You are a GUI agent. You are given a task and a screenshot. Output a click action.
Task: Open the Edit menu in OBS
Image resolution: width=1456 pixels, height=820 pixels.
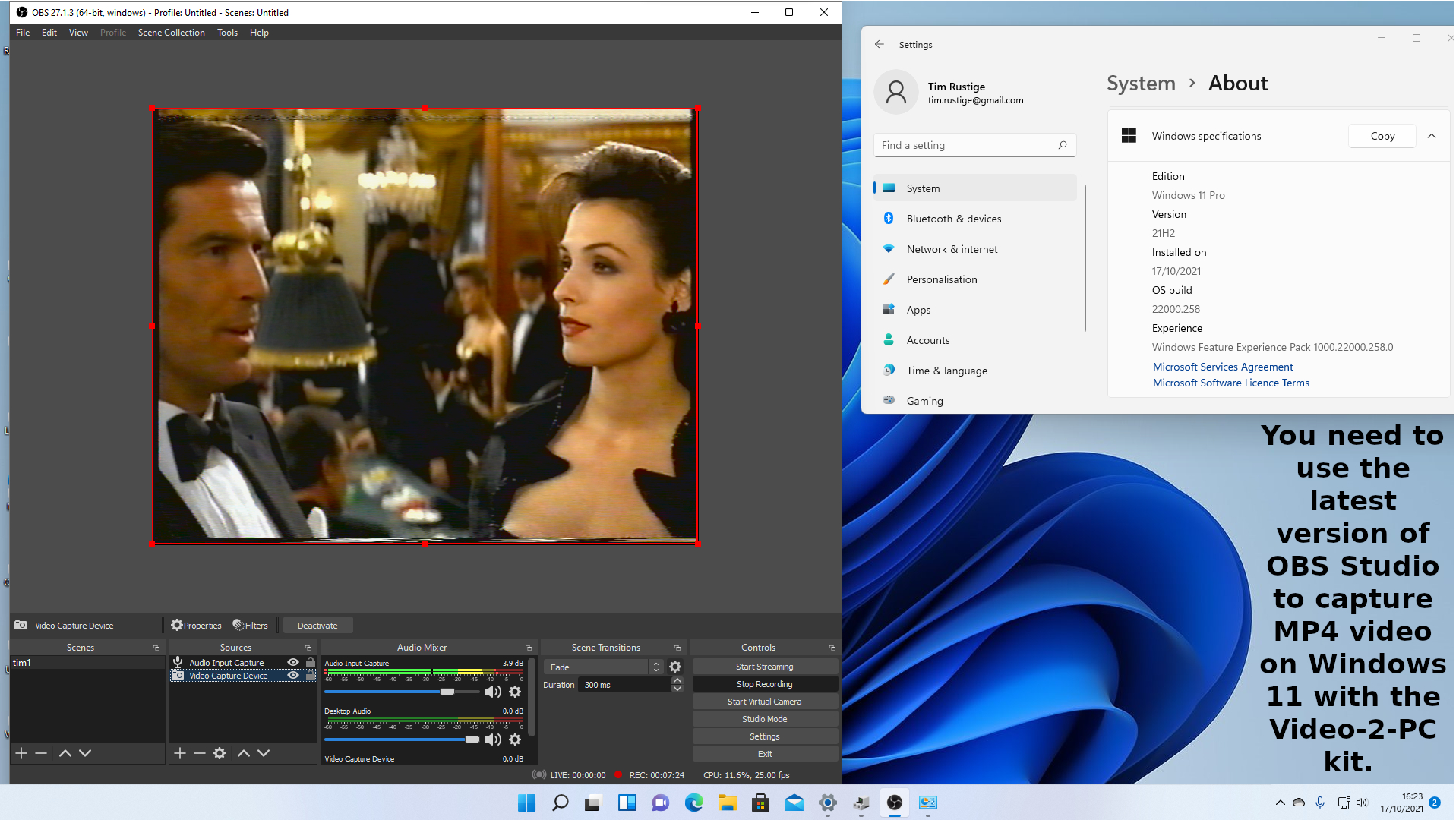coord(49,33)
